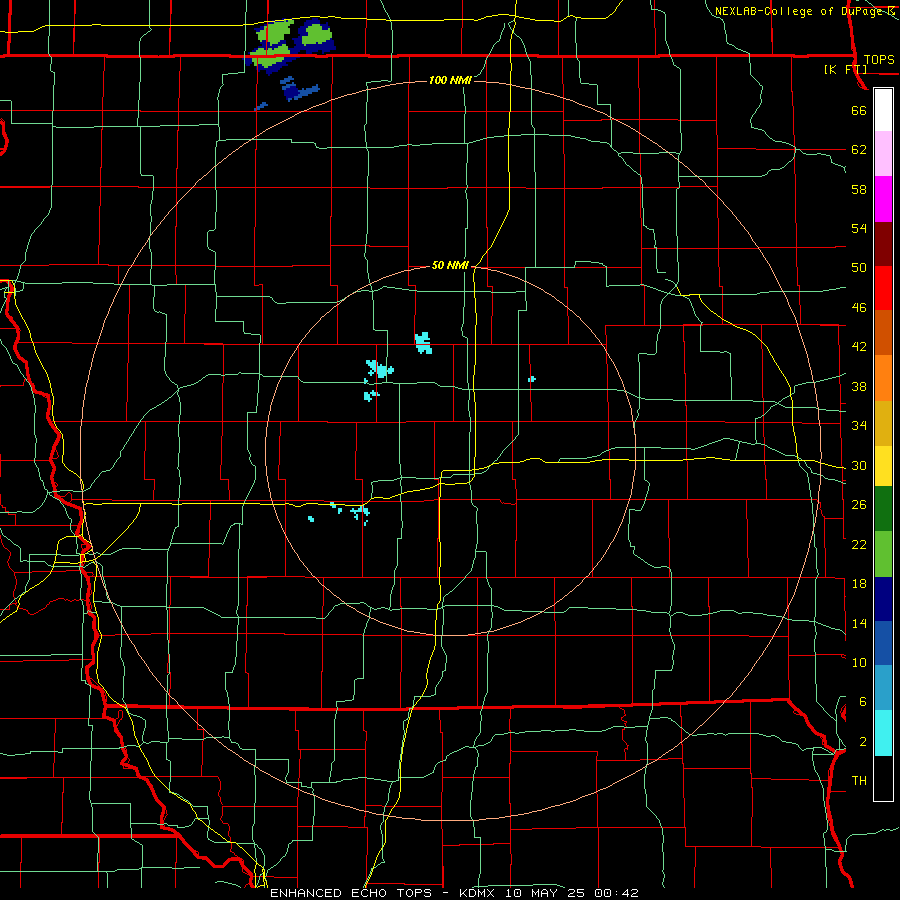Image resolution: width=900 pixels, height=900 pixels.
Task: Click the white swatch in the tops legend
Action: [x=883, y=110]
